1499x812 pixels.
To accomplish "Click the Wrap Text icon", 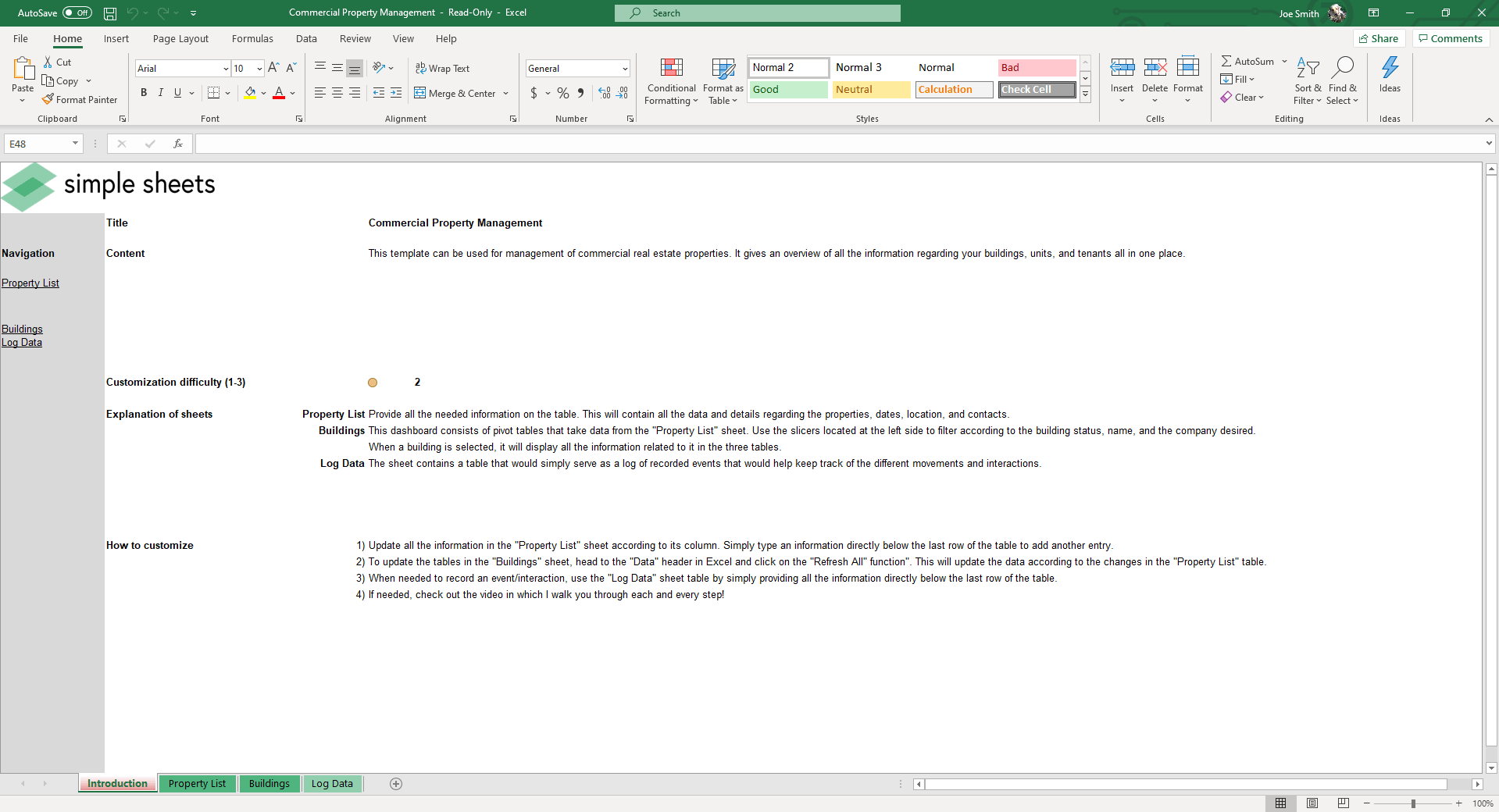I will click(x=420, y=68).
